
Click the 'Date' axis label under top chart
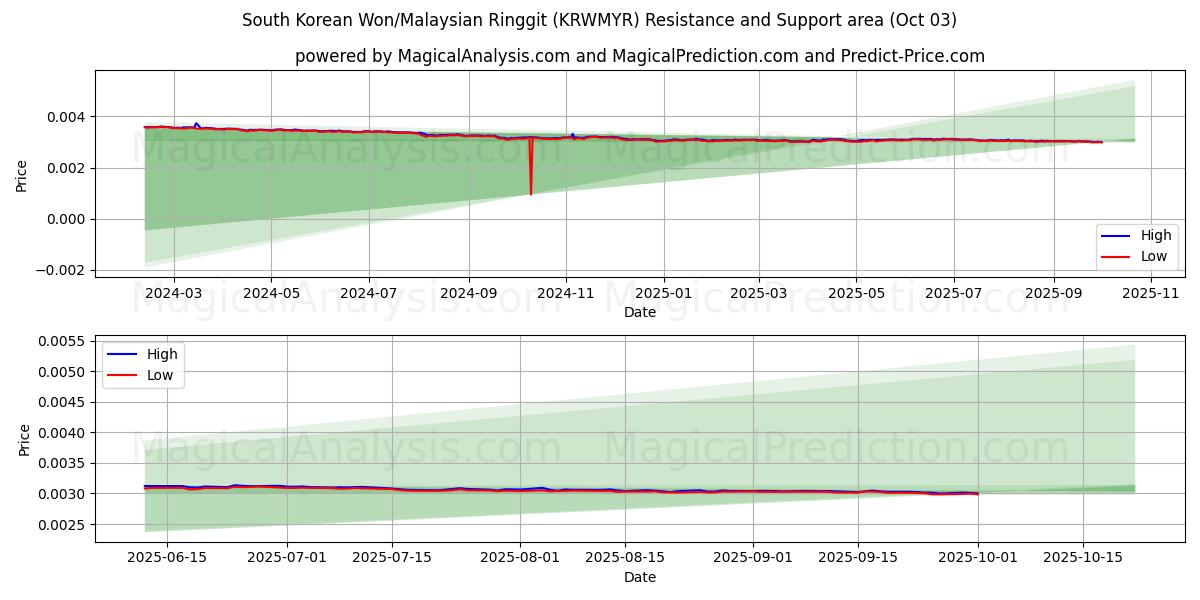pos(639,312)
